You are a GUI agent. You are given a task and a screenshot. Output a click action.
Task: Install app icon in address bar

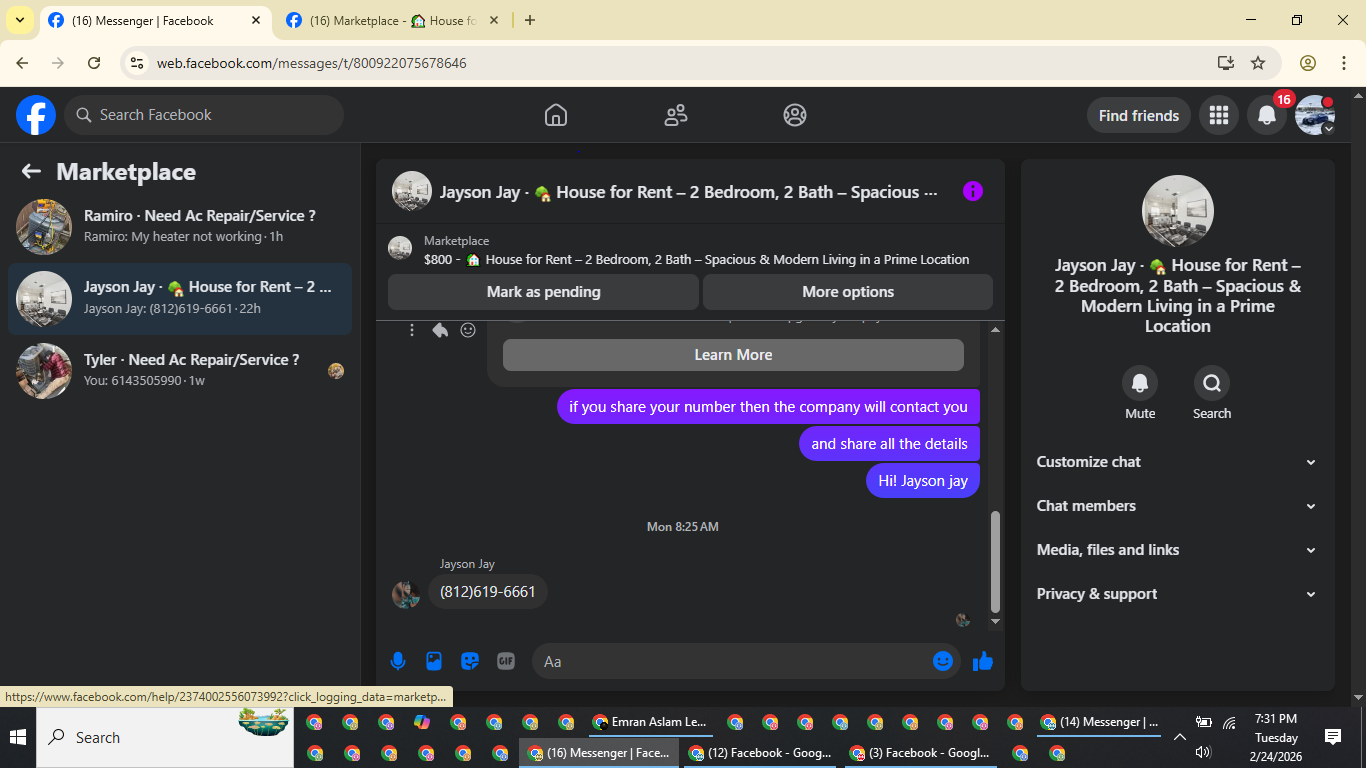[x=1226, y=63]
